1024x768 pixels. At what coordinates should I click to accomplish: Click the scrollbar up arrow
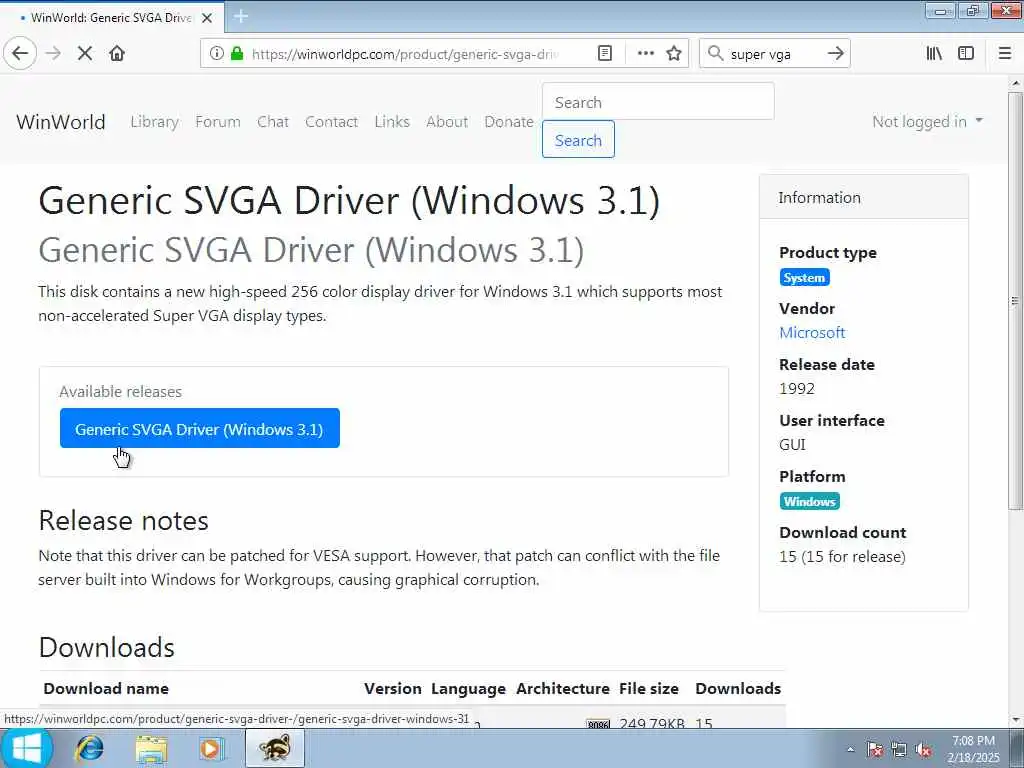pyautogui.click(x=1015, y=84)
